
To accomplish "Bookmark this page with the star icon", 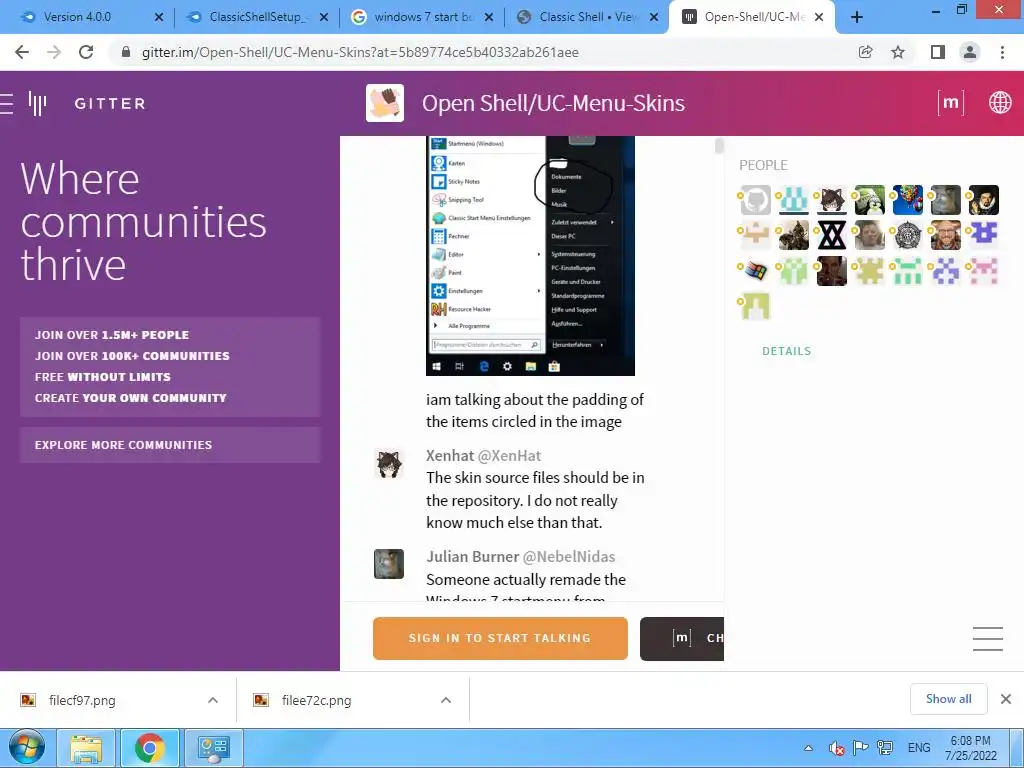I will tap(898, 52).
